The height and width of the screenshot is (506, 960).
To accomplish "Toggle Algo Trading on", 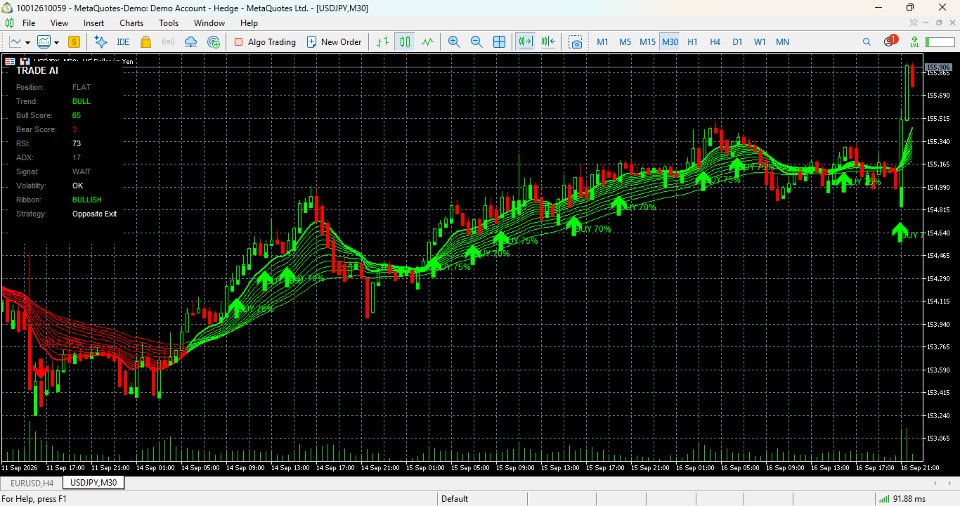I will [x=264, y=42].
